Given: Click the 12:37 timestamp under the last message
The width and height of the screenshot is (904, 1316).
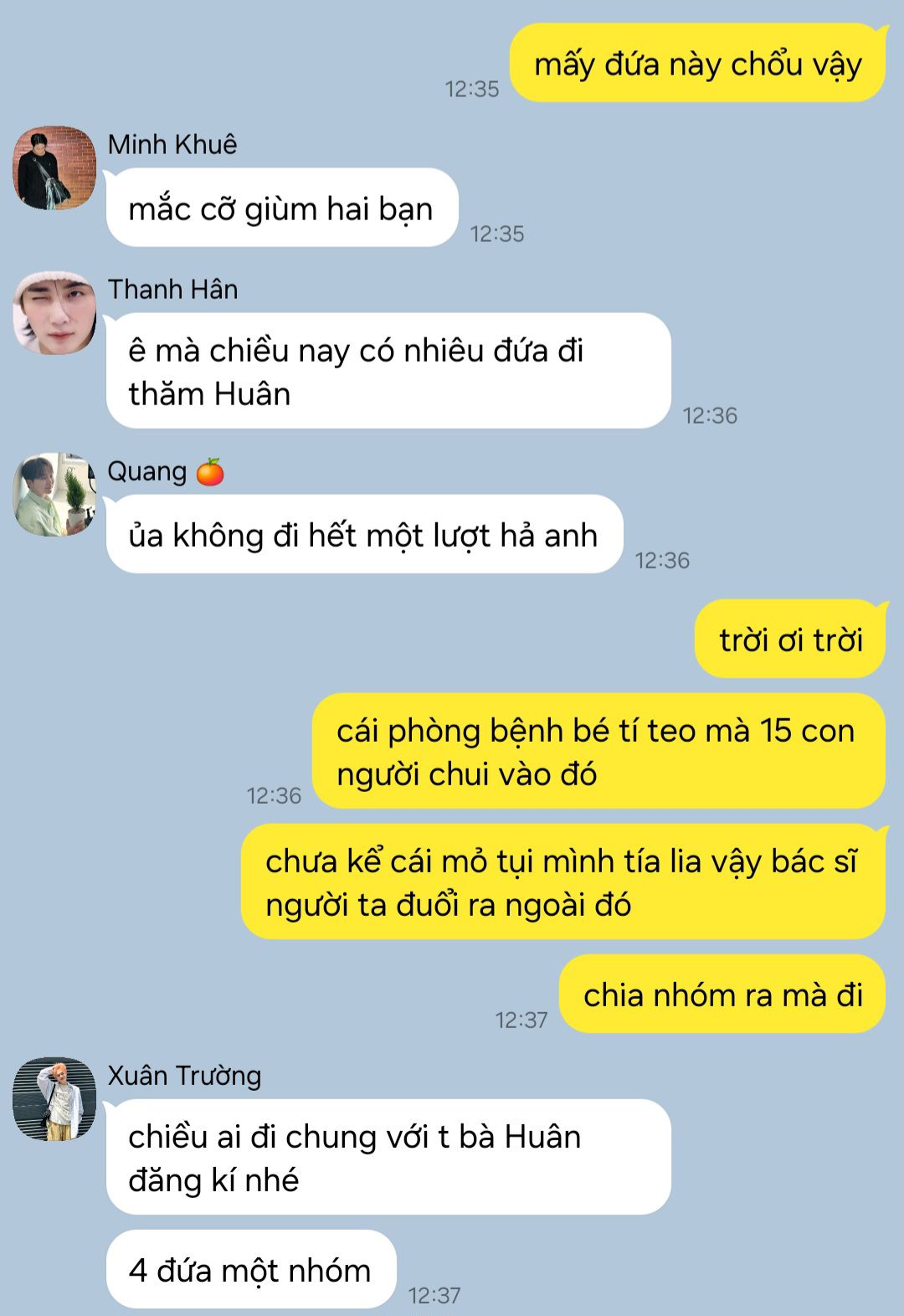Looking at the screenshot, I should [434, 1295].
